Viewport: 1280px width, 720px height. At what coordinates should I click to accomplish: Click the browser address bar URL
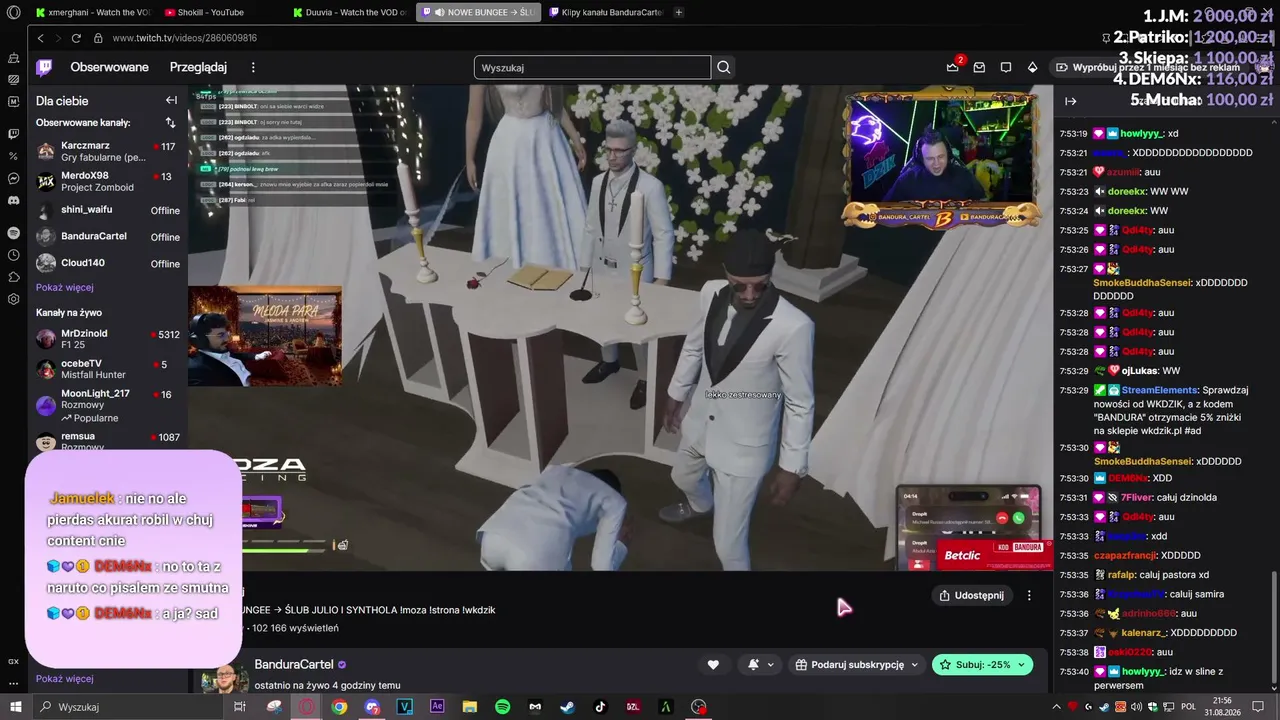coord(185,38)
